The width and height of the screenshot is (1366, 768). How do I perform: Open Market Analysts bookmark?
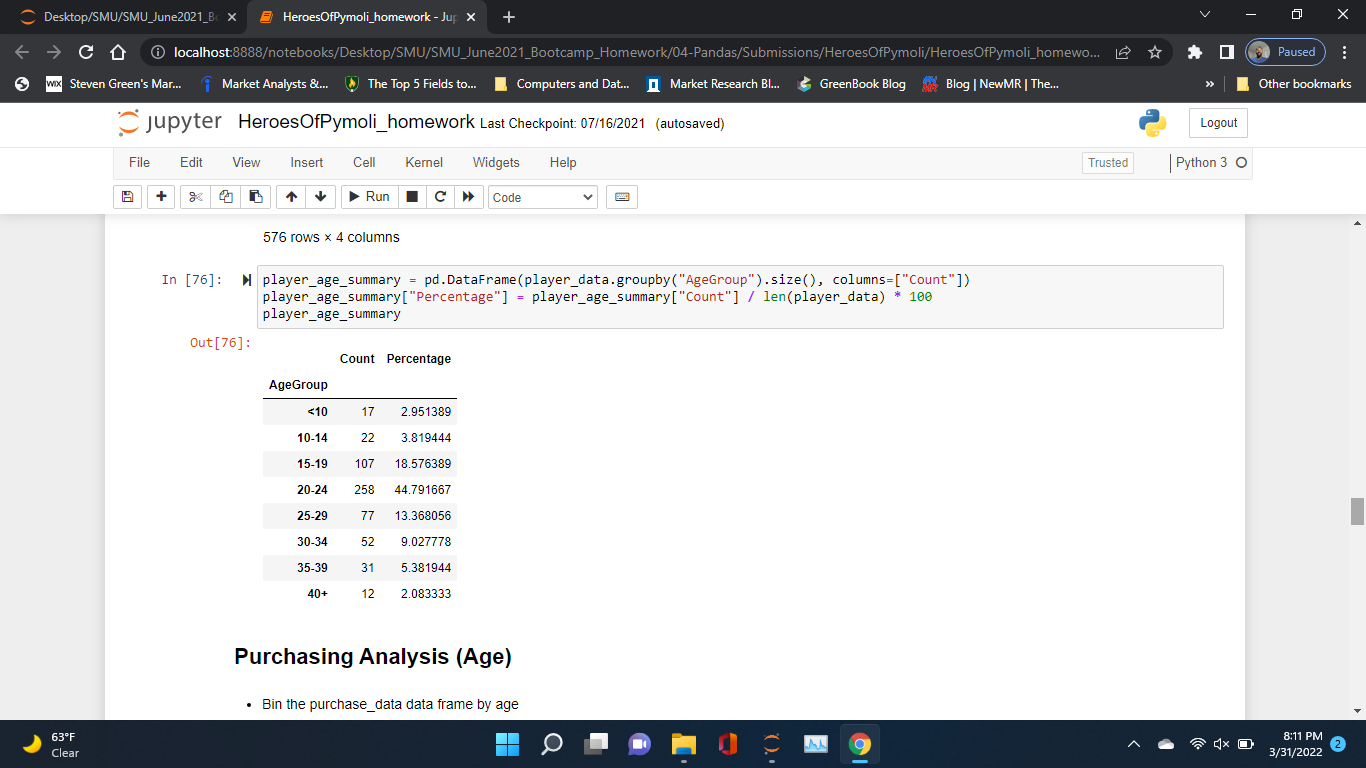click(265, 84)
